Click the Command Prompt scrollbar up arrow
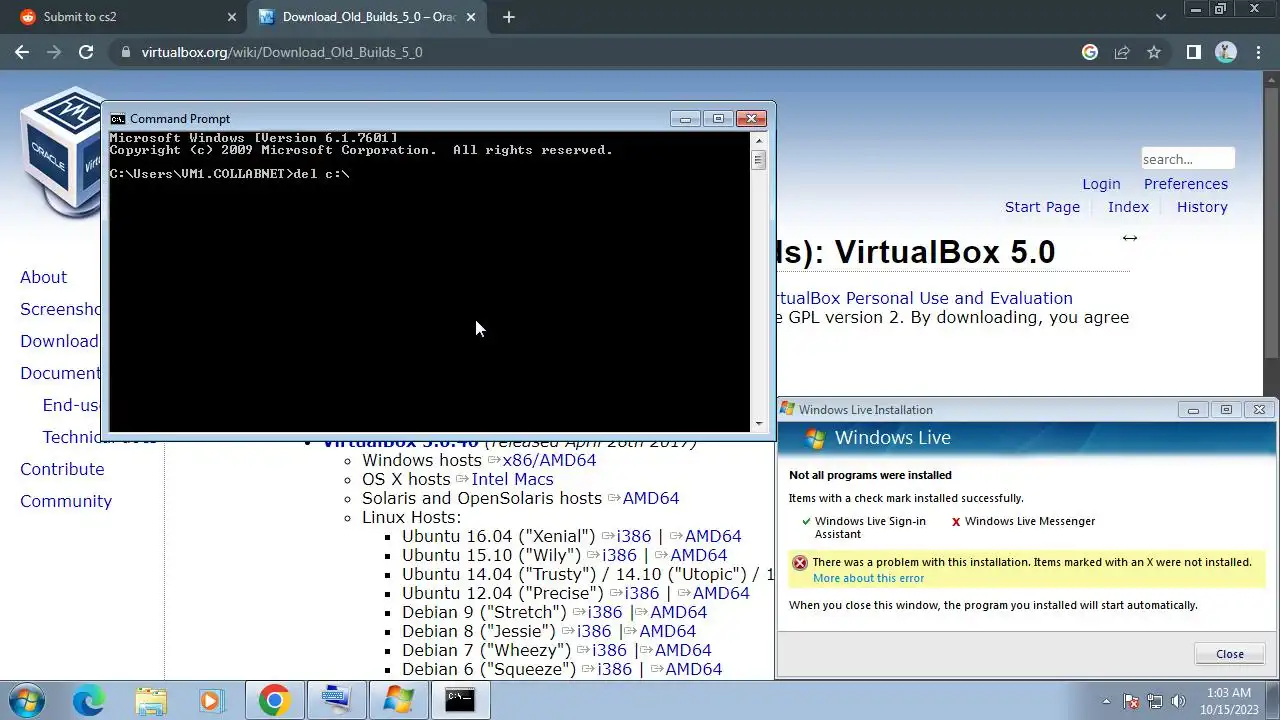 [759, 141]
